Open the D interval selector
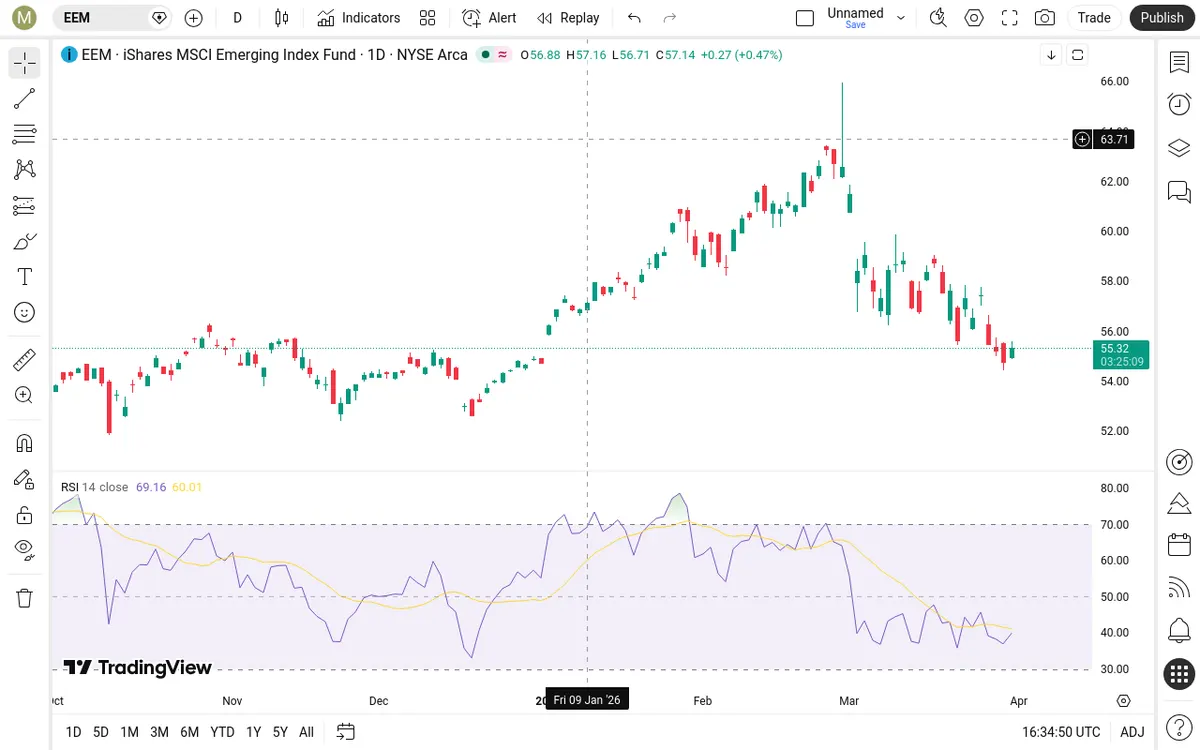Screen dimensions: 1200x750 (x=237, y=17)
